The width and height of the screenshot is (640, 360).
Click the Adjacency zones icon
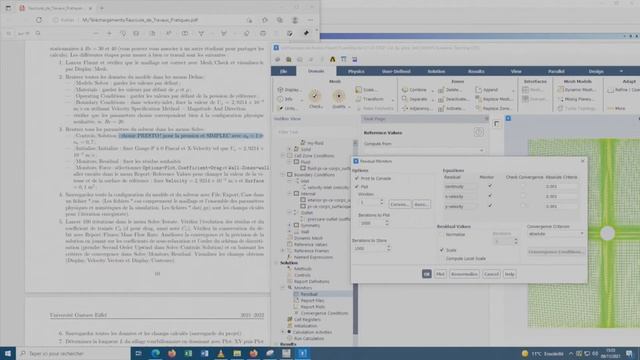pos(405,109)
